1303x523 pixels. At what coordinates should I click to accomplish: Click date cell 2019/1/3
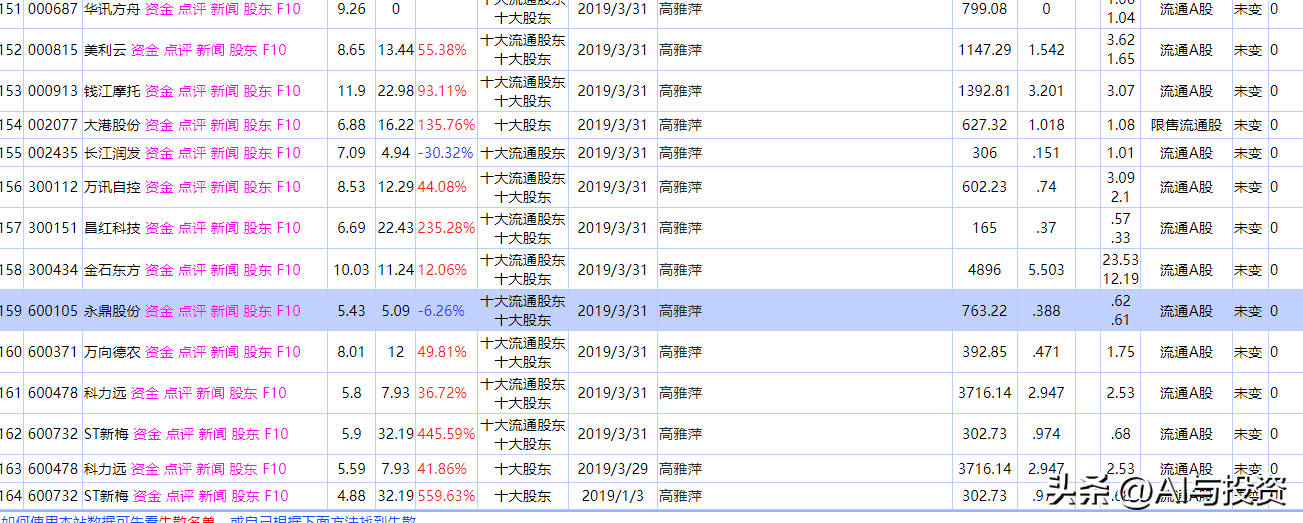[613, 496]
